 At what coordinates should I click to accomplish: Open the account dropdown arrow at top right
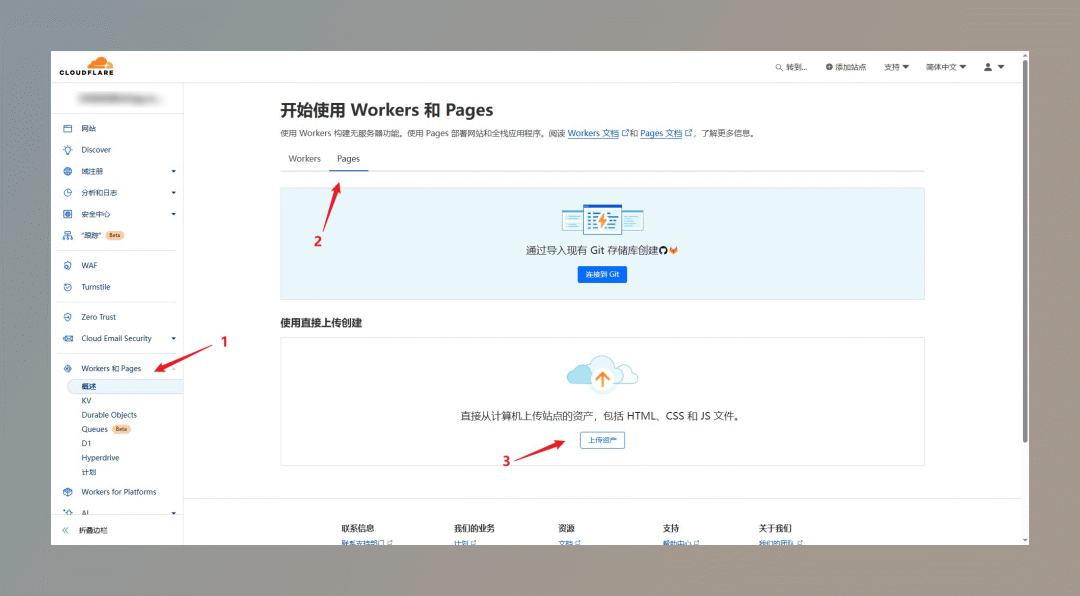1001,67
